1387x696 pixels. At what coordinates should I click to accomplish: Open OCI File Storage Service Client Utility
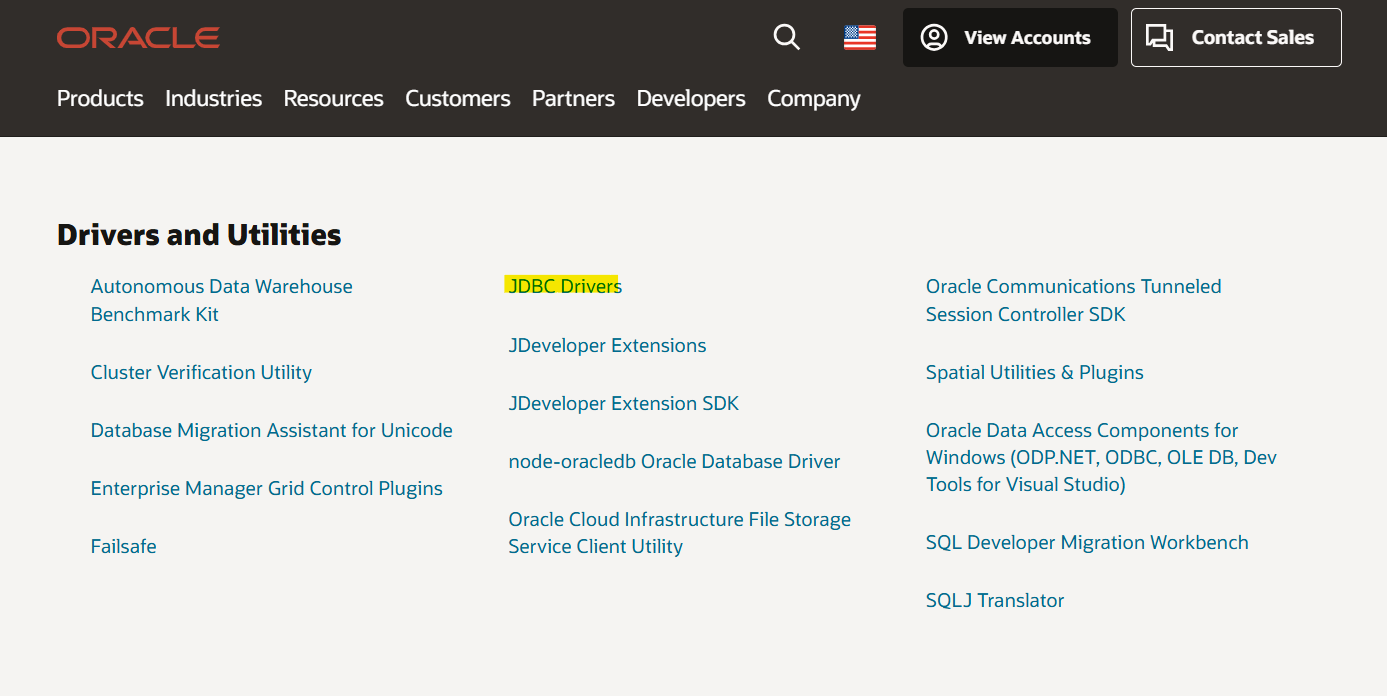pos(679,533)
